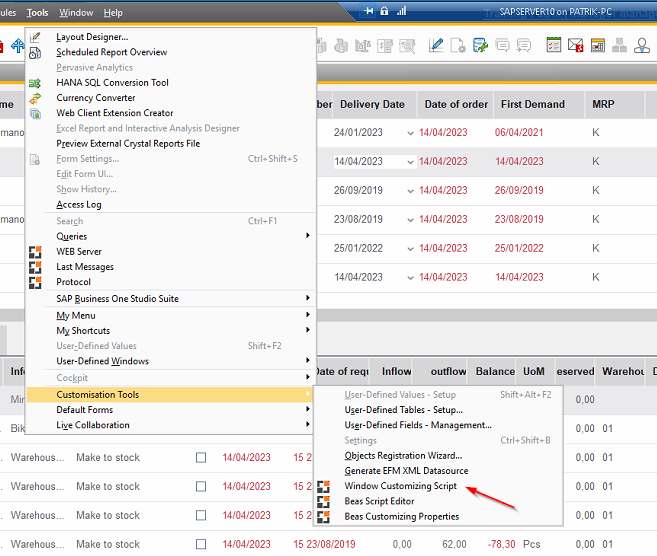
Task: Sort by Date of order column header
Action: pyautogui.click(x=456, y=104)
